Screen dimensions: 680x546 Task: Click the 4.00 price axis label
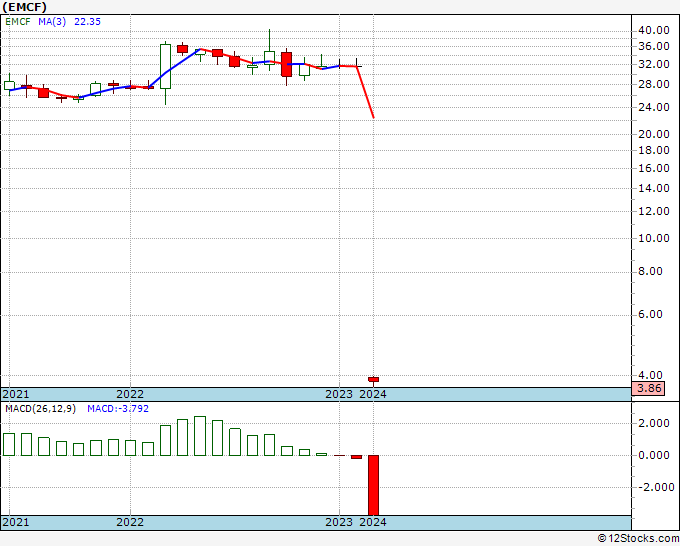[650, 375]
